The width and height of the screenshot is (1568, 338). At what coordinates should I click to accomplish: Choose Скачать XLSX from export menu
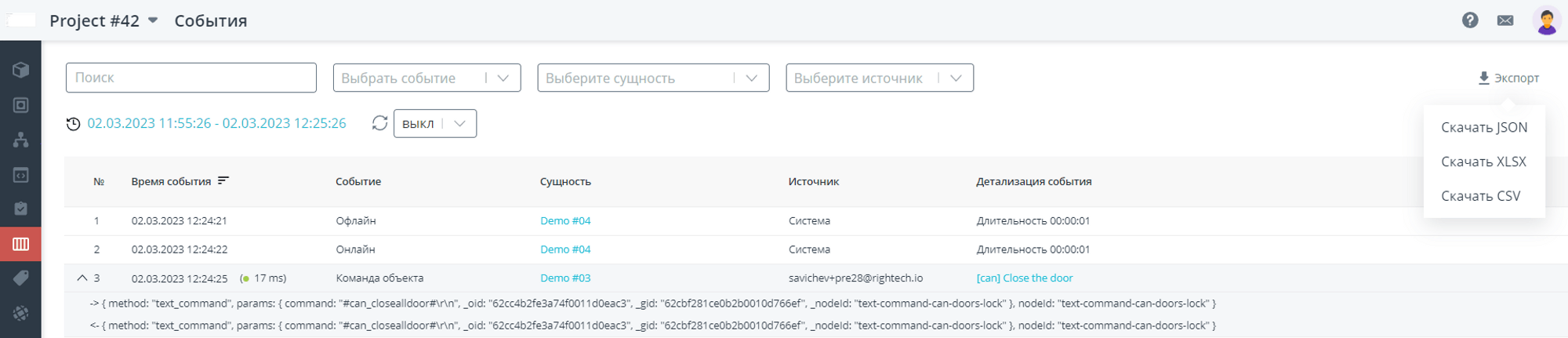[1483, 162]
